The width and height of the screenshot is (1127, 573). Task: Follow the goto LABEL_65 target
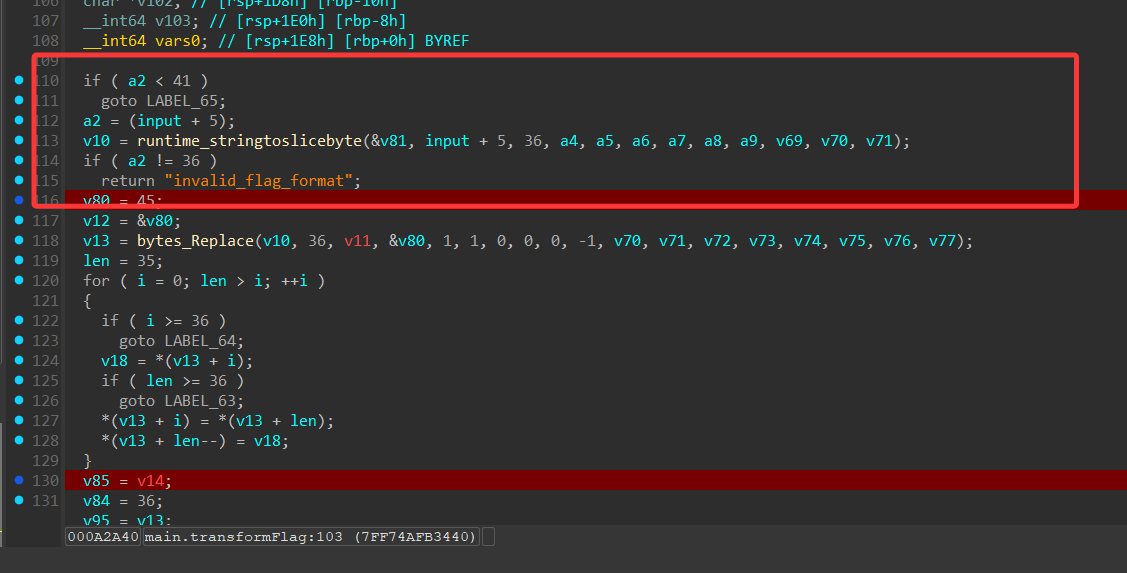[186, 101]
